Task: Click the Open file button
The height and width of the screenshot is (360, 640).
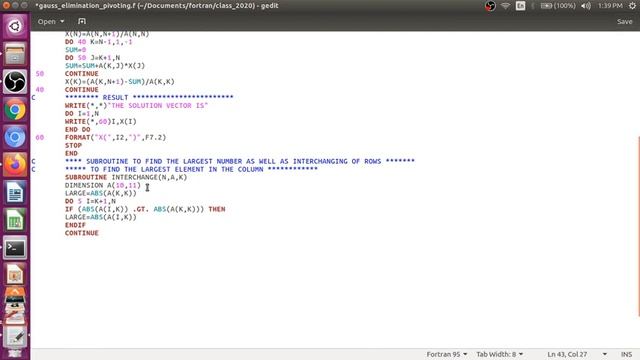Action: tap(47, 21)
